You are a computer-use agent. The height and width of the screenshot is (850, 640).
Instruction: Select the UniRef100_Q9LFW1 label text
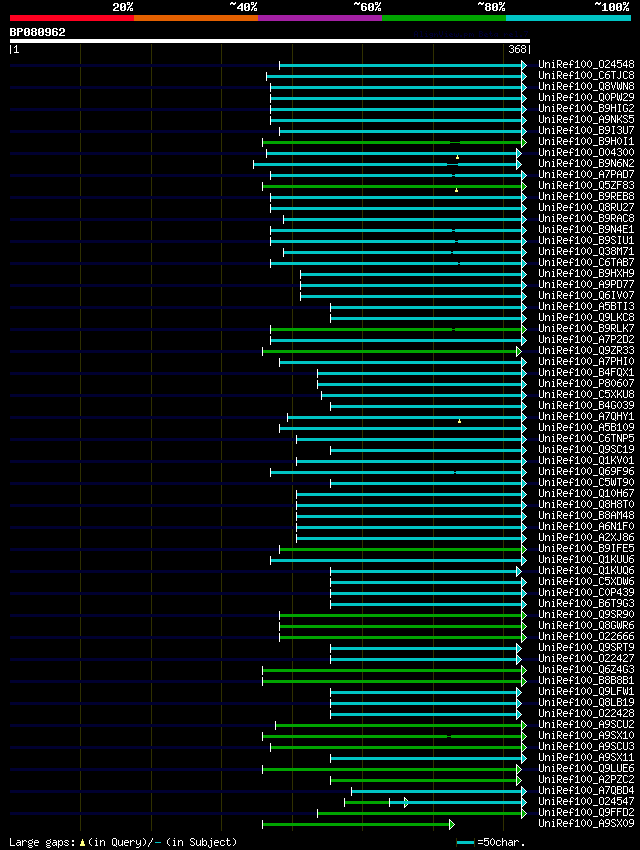coord(586,691)
